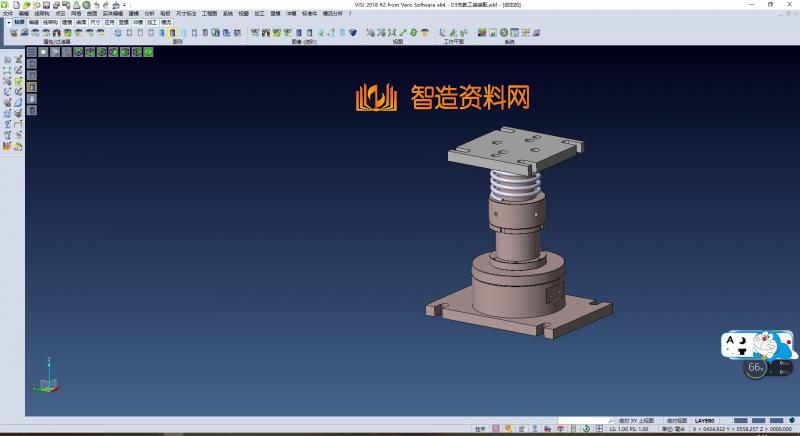Screen dimensions: 800x436
Task: Click the first icon of the viewport view toolbar
Action: [x=32, y=52]
